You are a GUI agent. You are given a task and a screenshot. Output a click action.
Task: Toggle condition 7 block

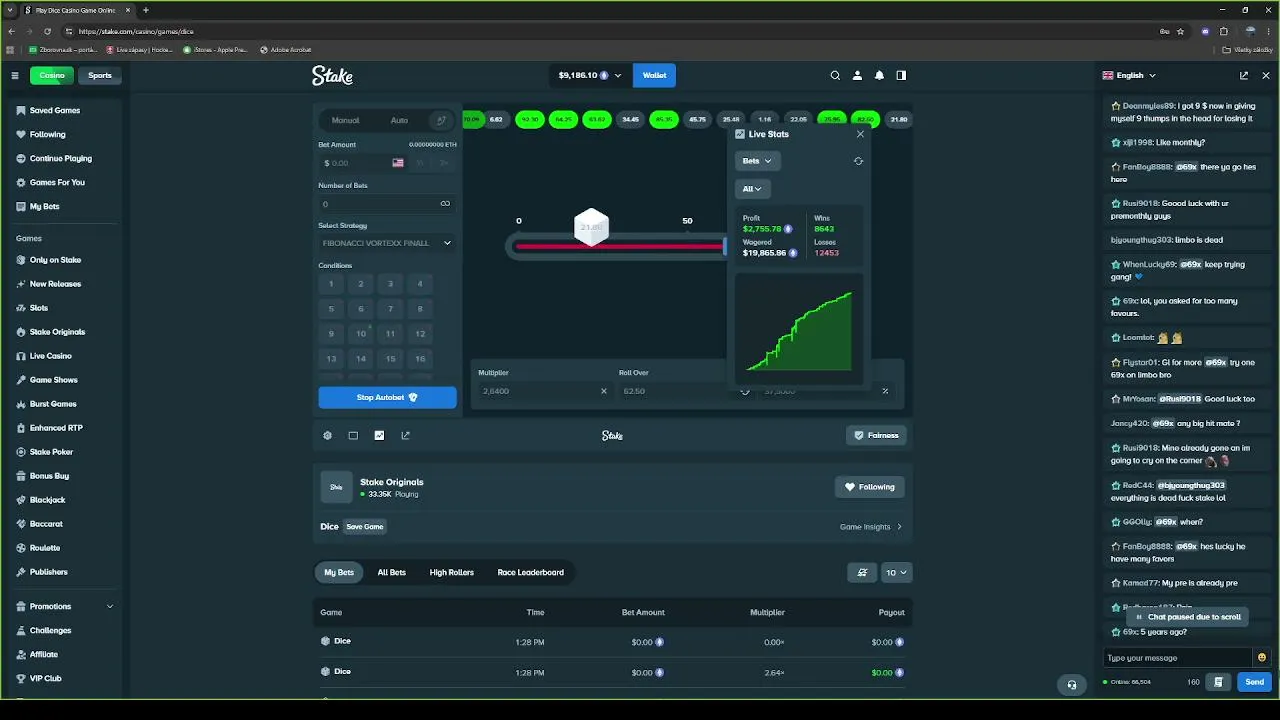click(390, 309)
